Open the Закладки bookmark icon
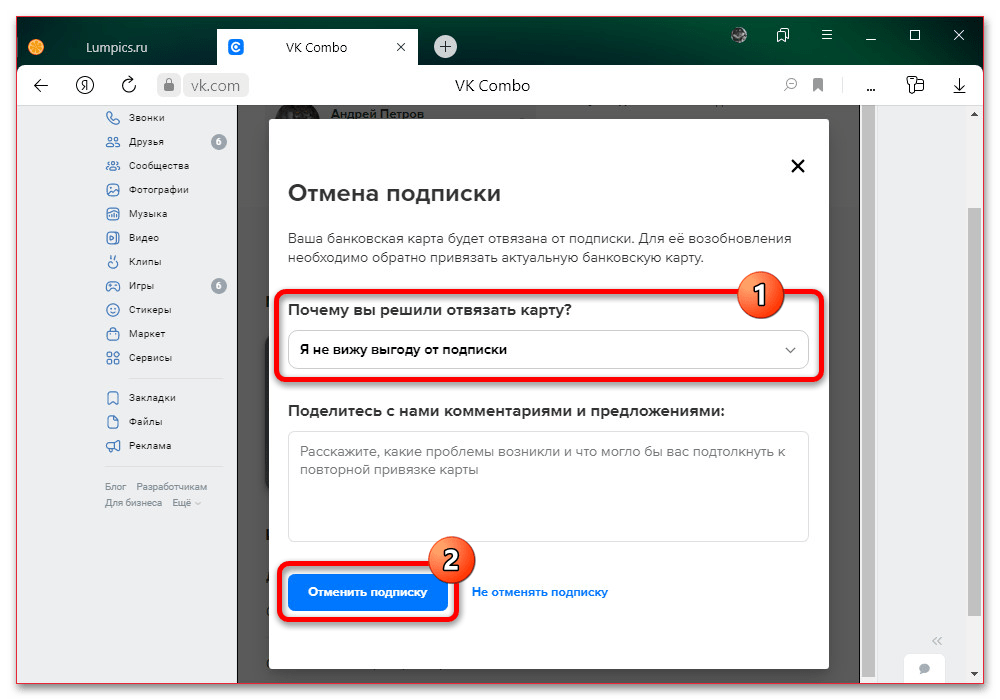 tap(113, 398)
